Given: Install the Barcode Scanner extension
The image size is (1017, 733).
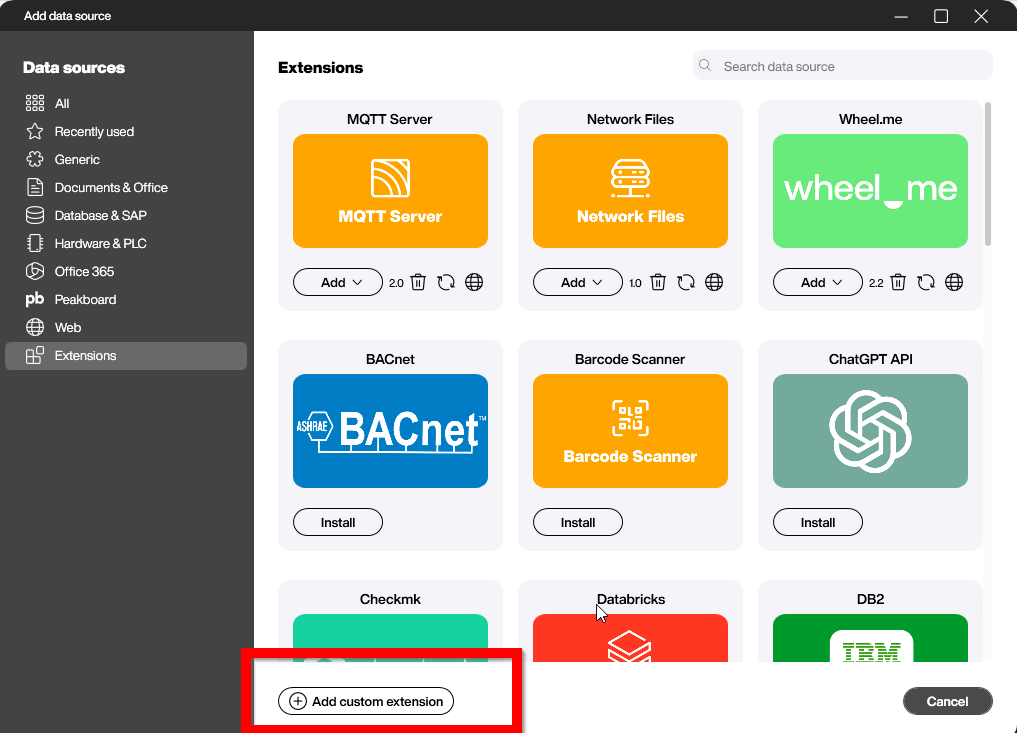Looking at the screenshot, I should pyautogui.click(x=578, y=522).
